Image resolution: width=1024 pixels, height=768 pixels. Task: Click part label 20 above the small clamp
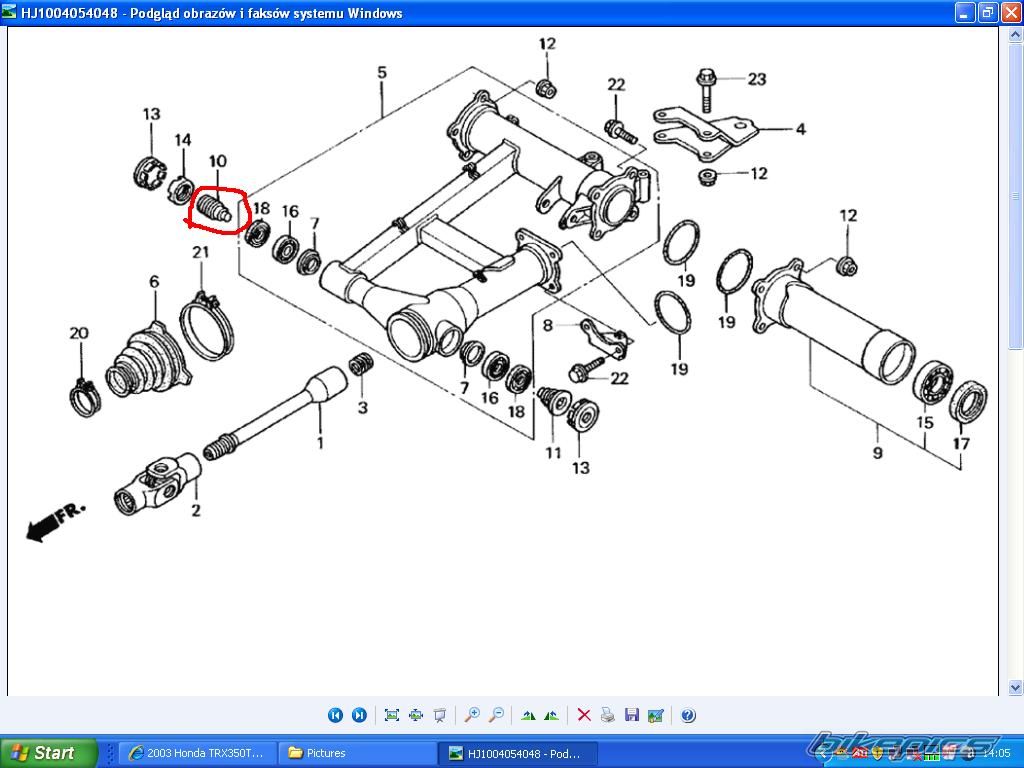(79, 333)
